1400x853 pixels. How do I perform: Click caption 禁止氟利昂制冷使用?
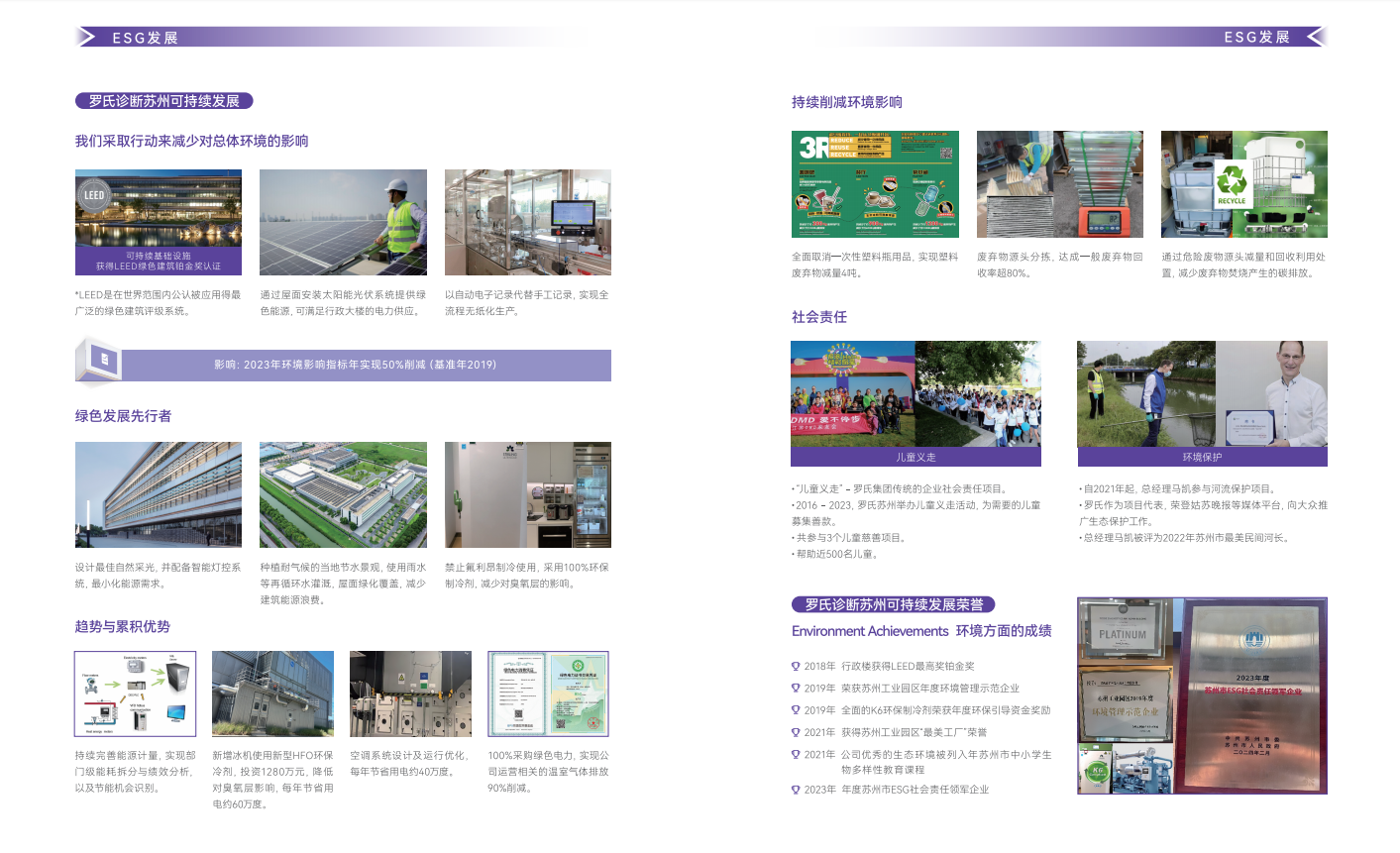(x=527, y=576)
